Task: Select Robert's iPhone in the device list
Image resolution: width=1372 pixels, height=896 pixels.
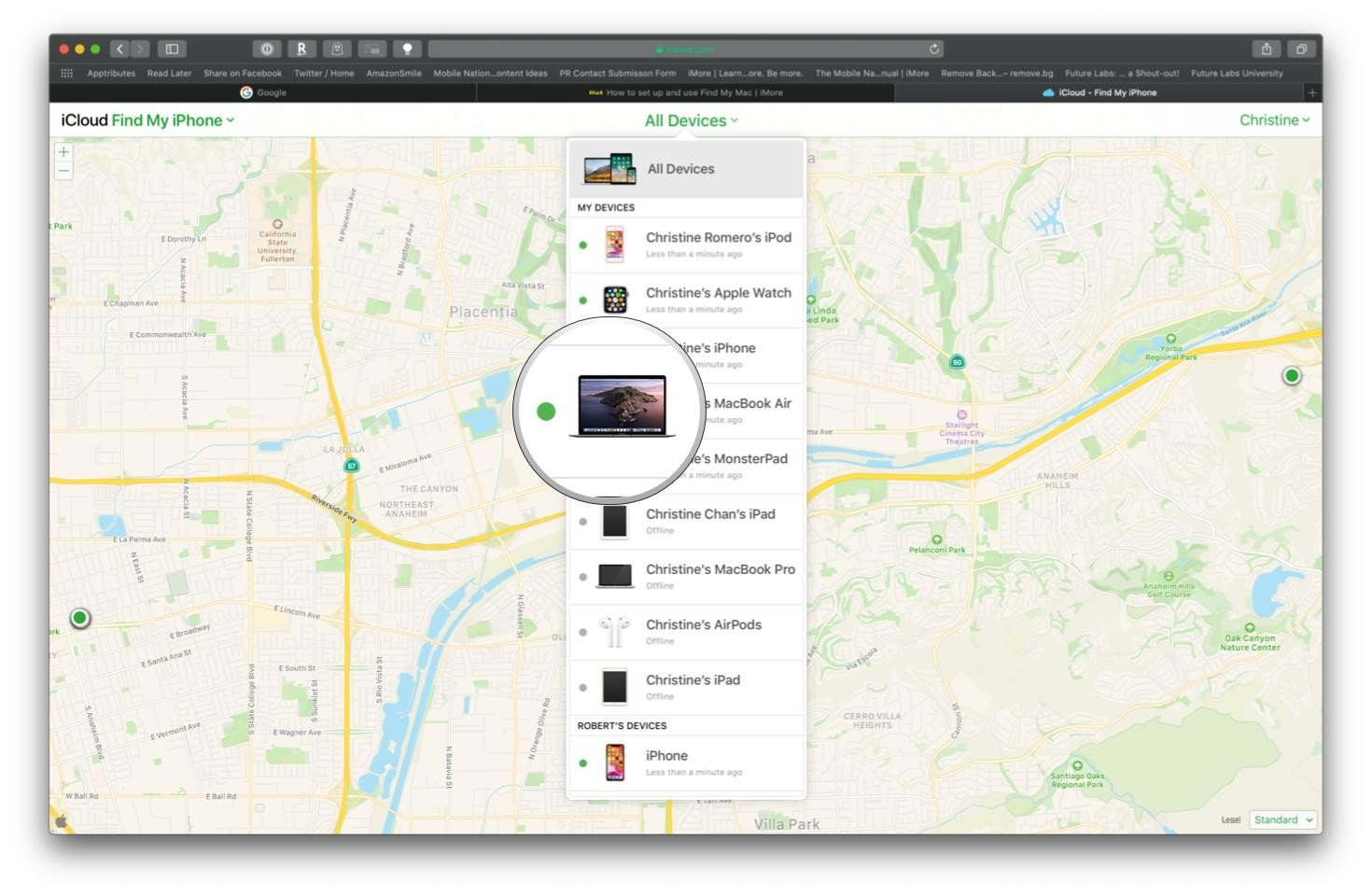Action: point(686,763)
